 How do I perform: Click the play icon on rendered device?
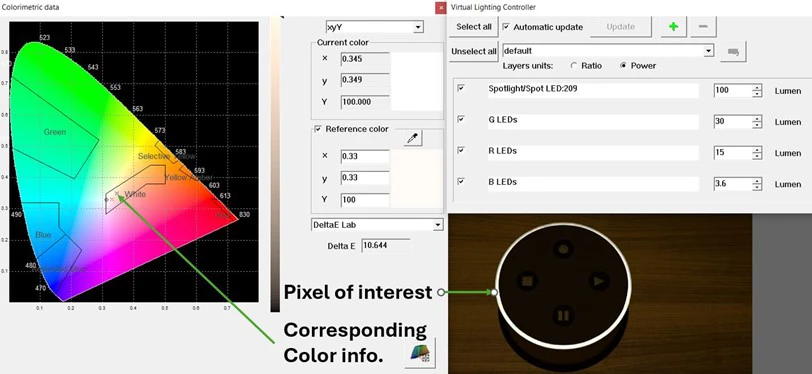pyautogui.click(x=598, y=281)
